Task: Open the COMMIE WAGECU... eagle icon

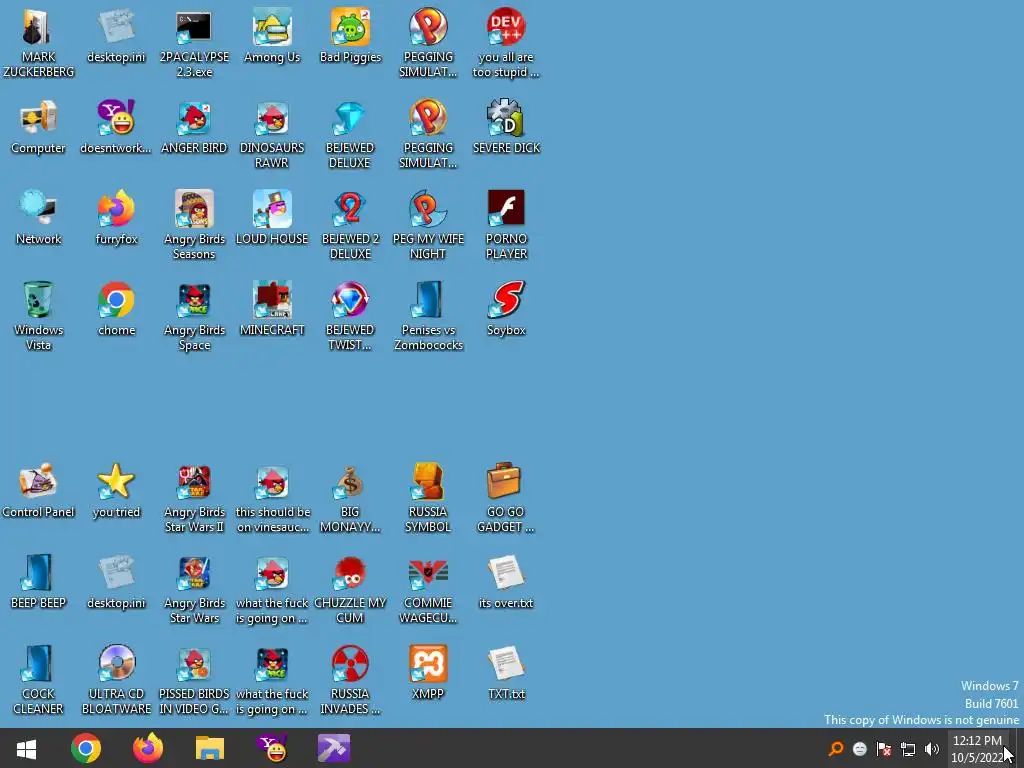Action: (x=428, y=573)
